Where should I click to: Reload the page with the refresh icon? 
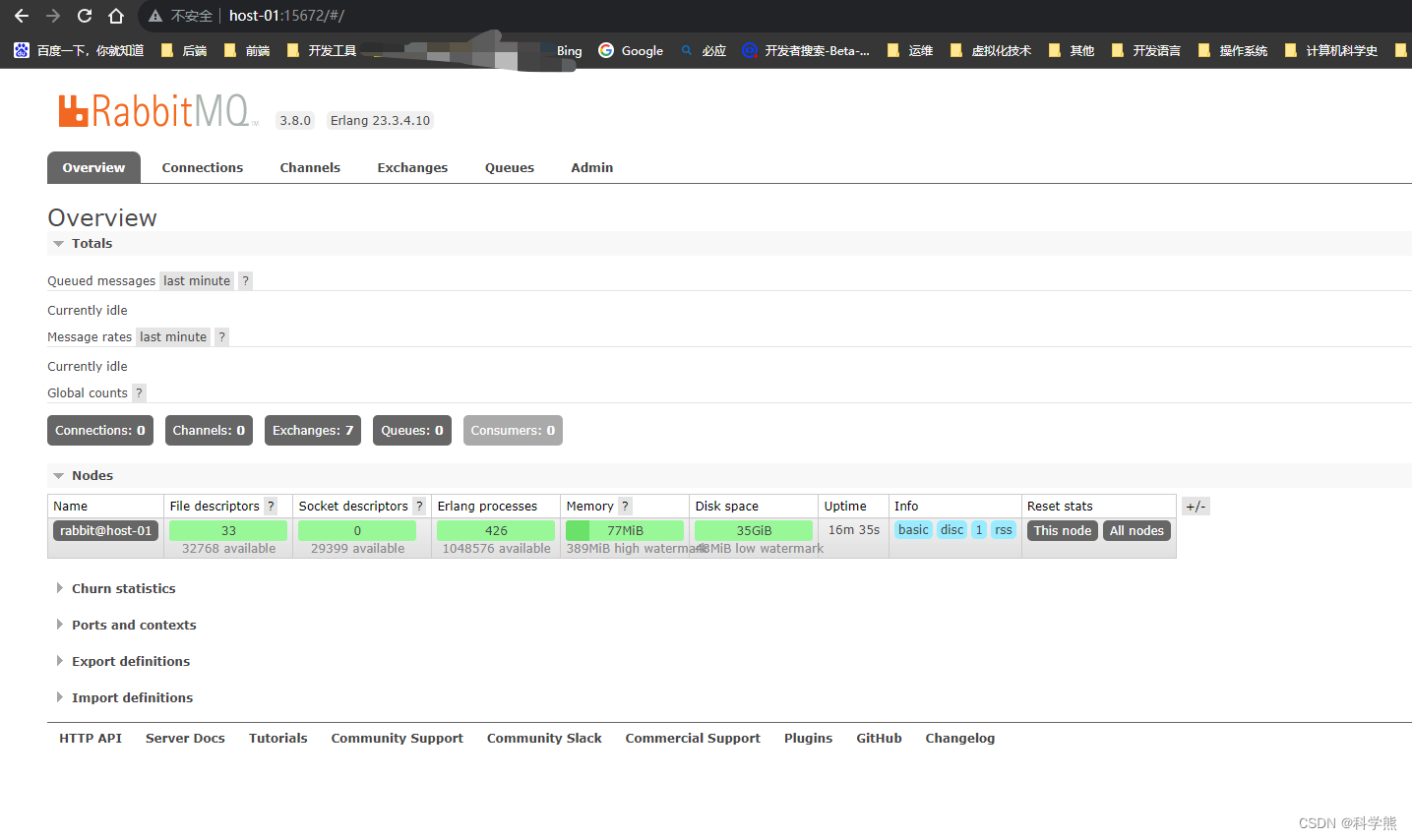(x=85, y=16)
